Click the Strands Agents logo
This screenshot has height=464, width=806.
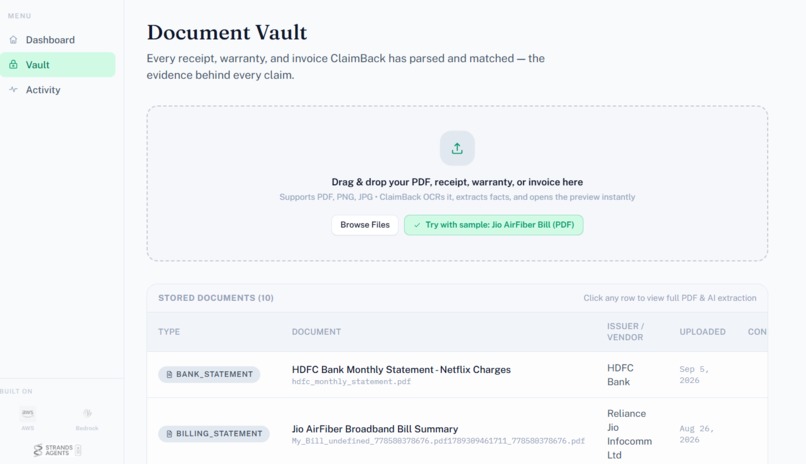click(57, 450)
